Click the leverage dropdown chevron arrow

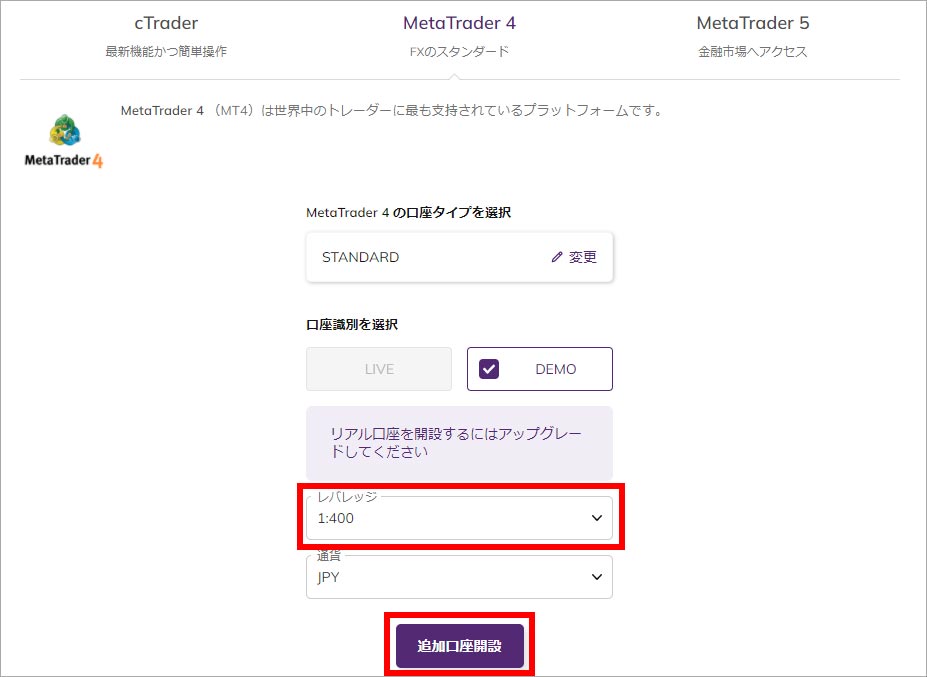point(597,518)
